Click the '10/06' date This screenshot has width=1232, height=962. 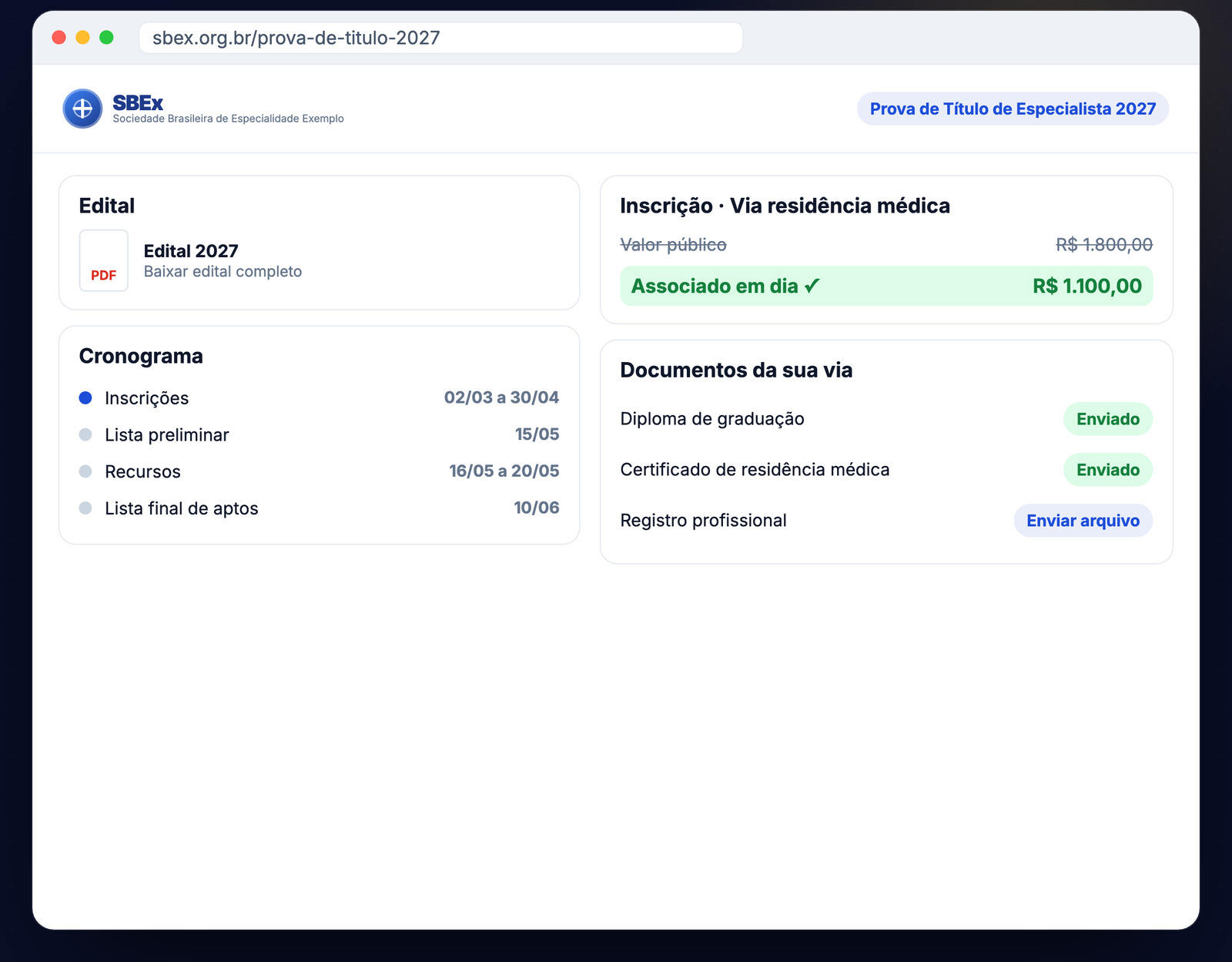[x=536, y=508]
